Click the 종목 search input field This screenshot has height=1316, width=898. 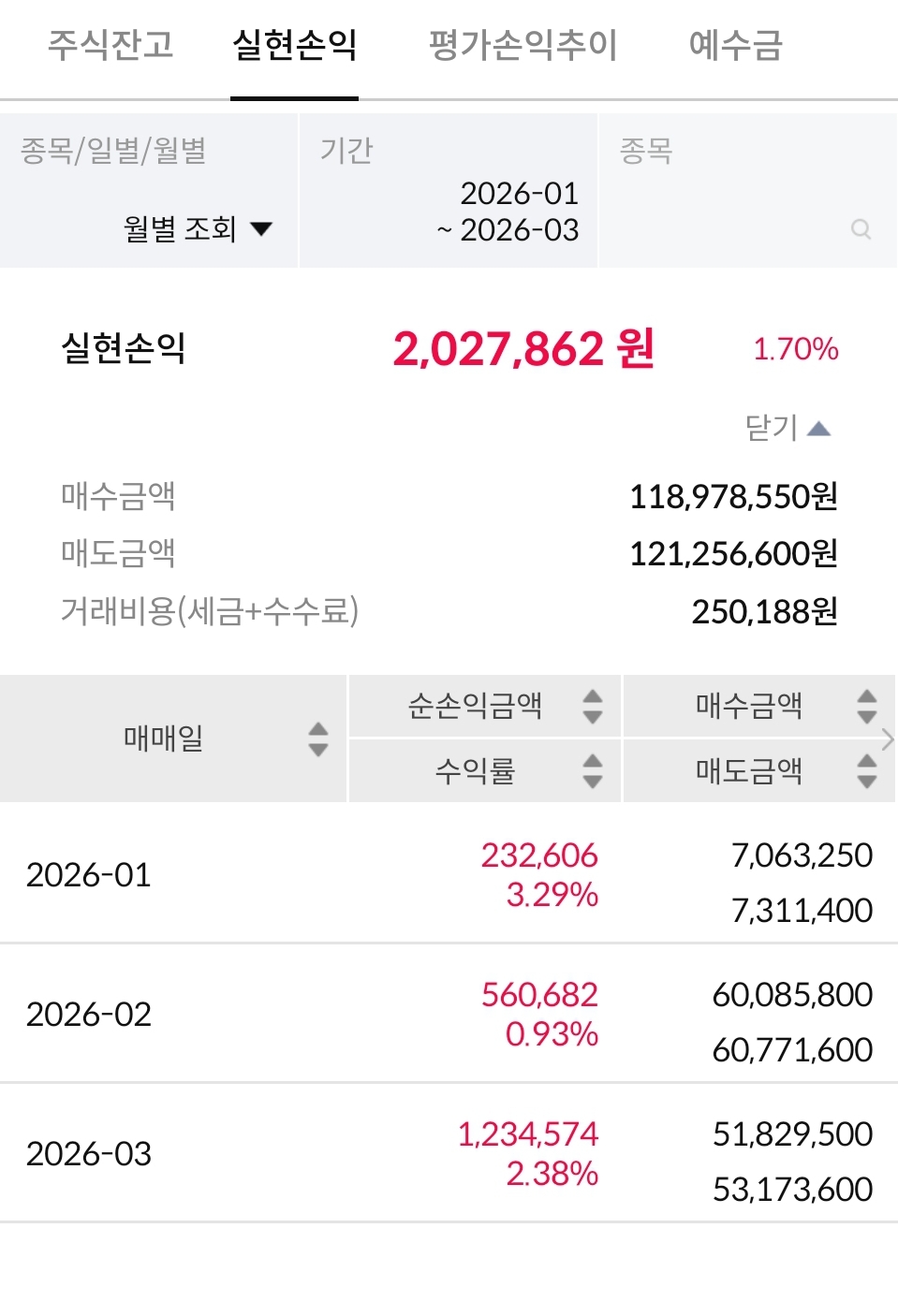pyautogui.click(x=730, y=229)
